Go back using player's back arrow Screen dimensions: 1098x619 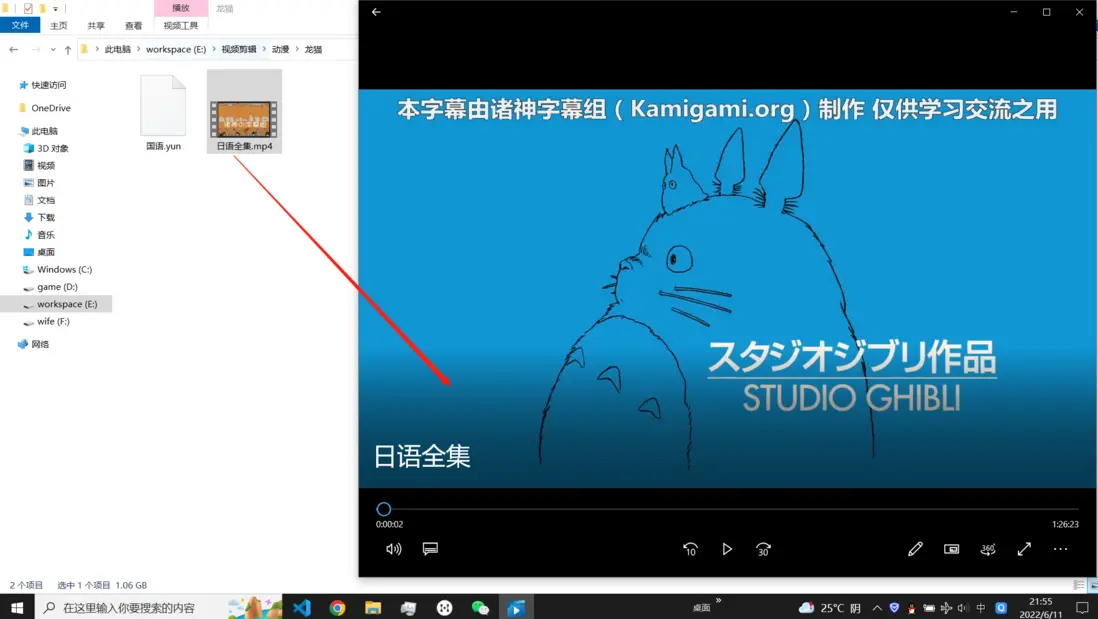tap(376, 12)
